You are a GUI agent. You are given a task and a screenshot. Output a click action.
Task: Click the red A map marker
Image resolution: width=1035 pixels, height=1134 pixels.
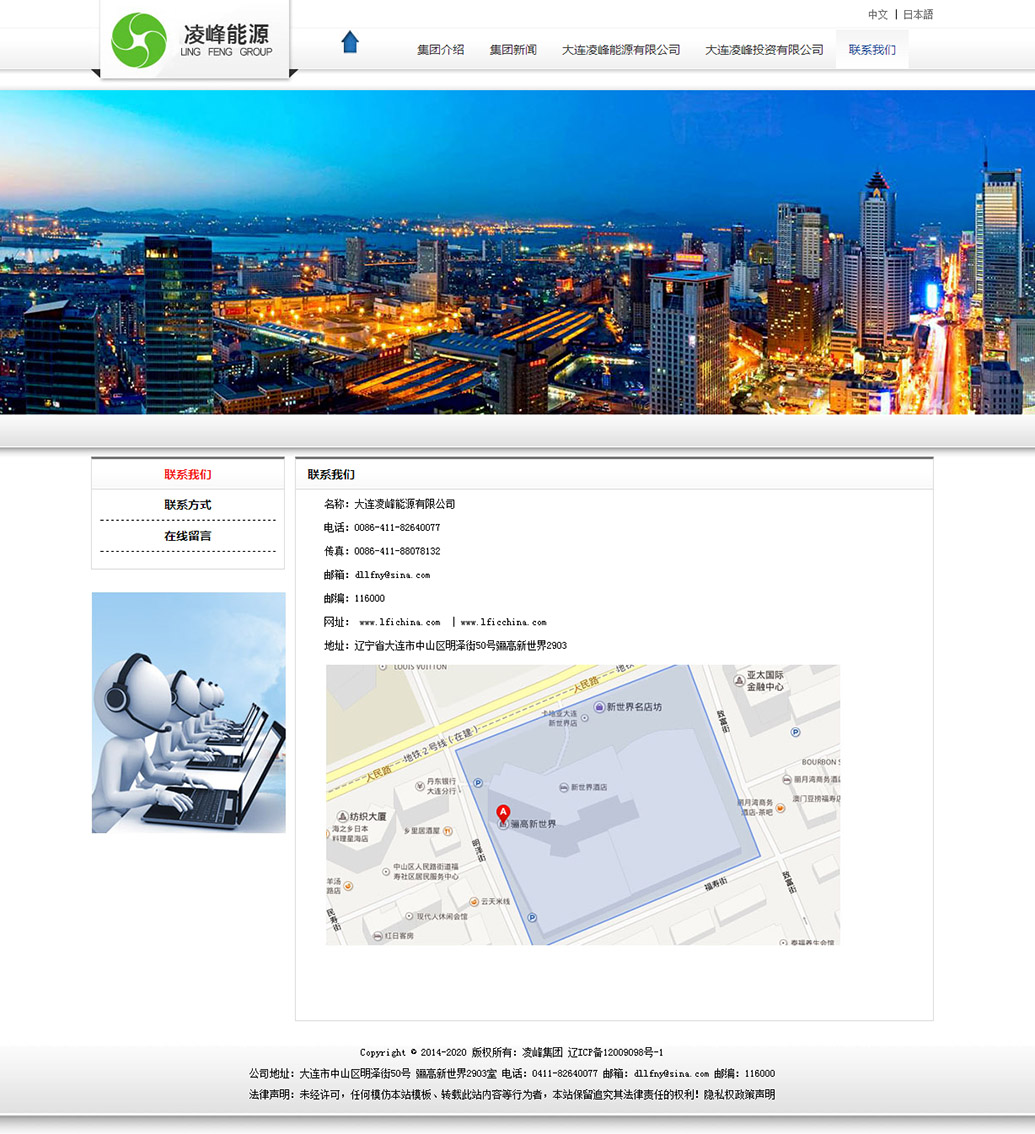(503, 812)
